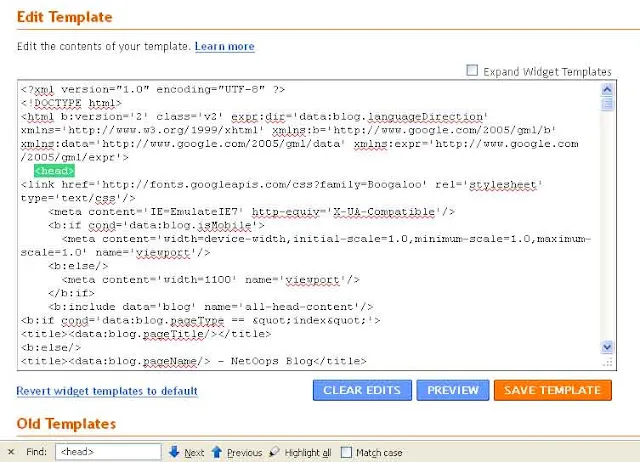
Task: Close the find bar with X
Action: pos(11,452)
